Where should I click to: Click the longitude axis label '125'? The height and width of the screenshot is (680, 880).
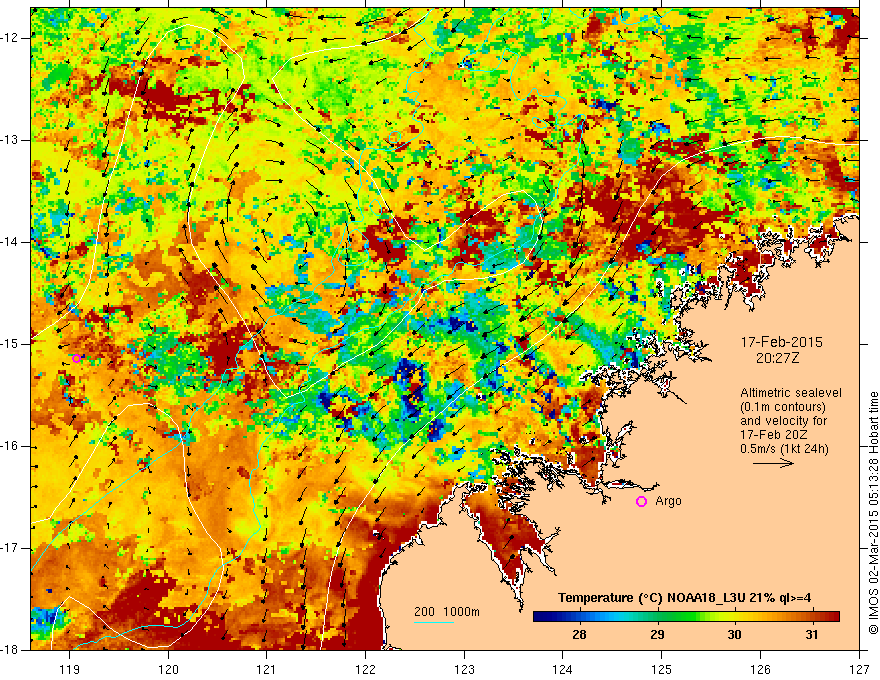tap(662, 669)
